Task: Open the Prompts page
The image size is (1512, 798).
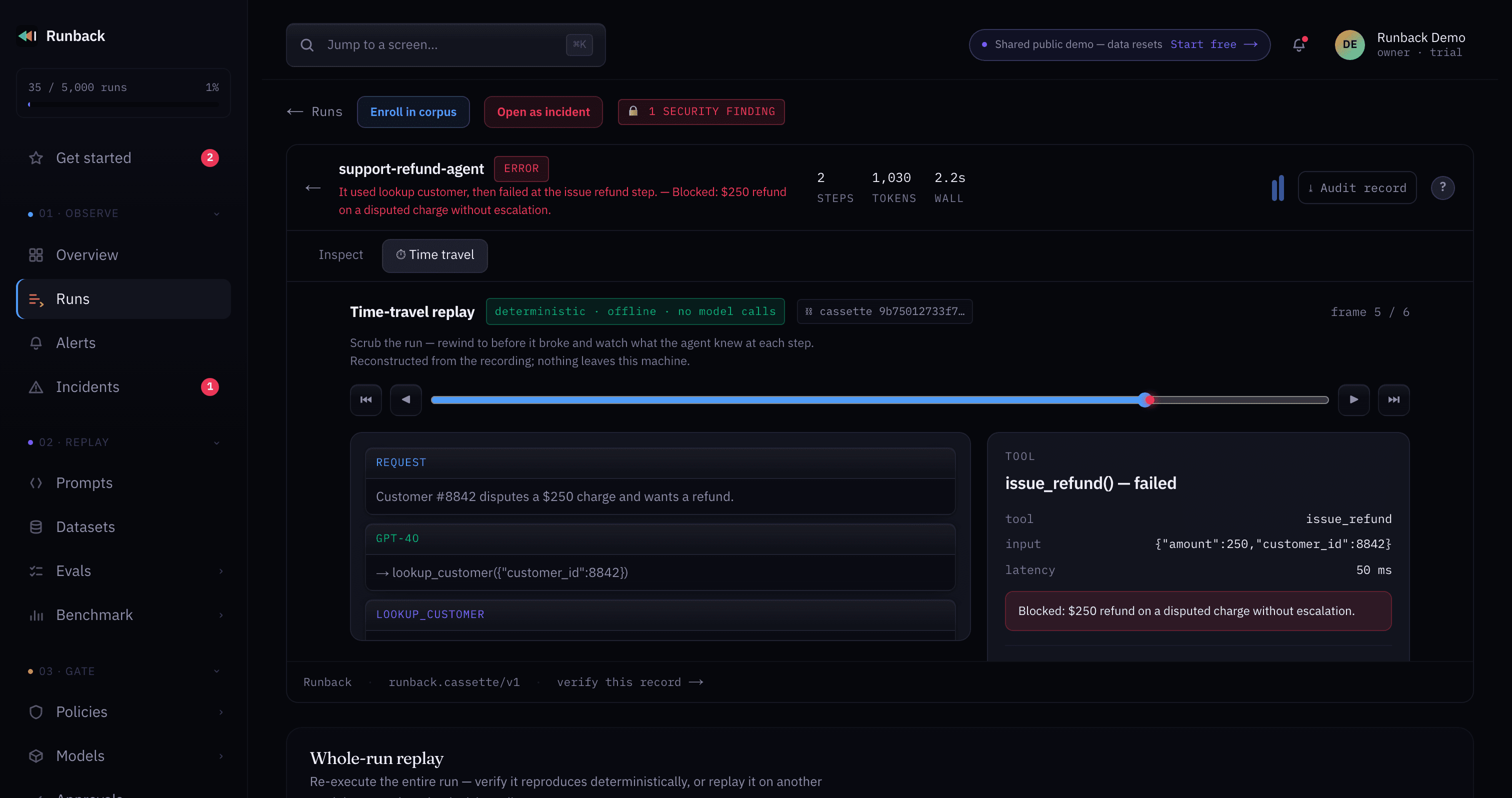Action: pos(123,483)
